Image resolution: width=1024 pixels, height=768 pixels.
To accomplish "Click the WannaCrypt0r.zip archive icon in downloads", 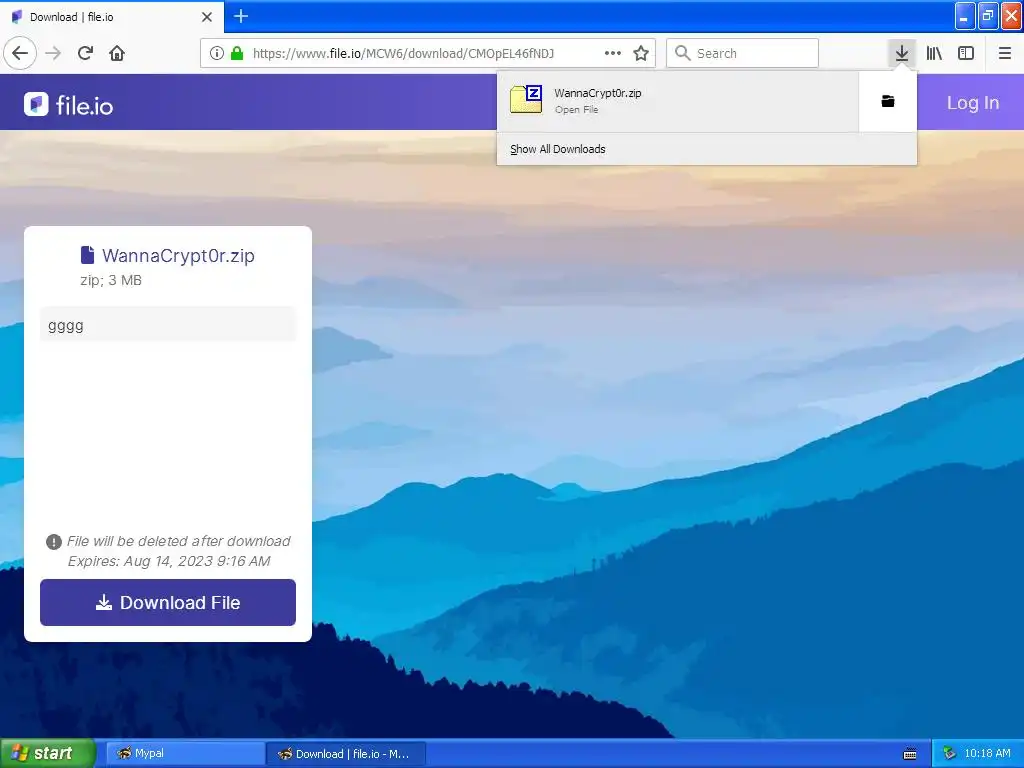I will [526, 100].
